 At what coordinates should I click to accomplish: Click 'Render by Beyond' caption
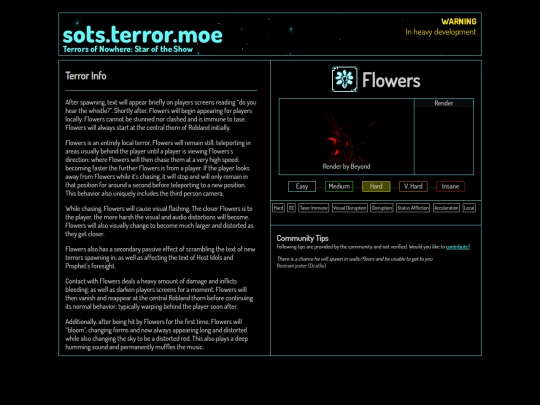346,167
